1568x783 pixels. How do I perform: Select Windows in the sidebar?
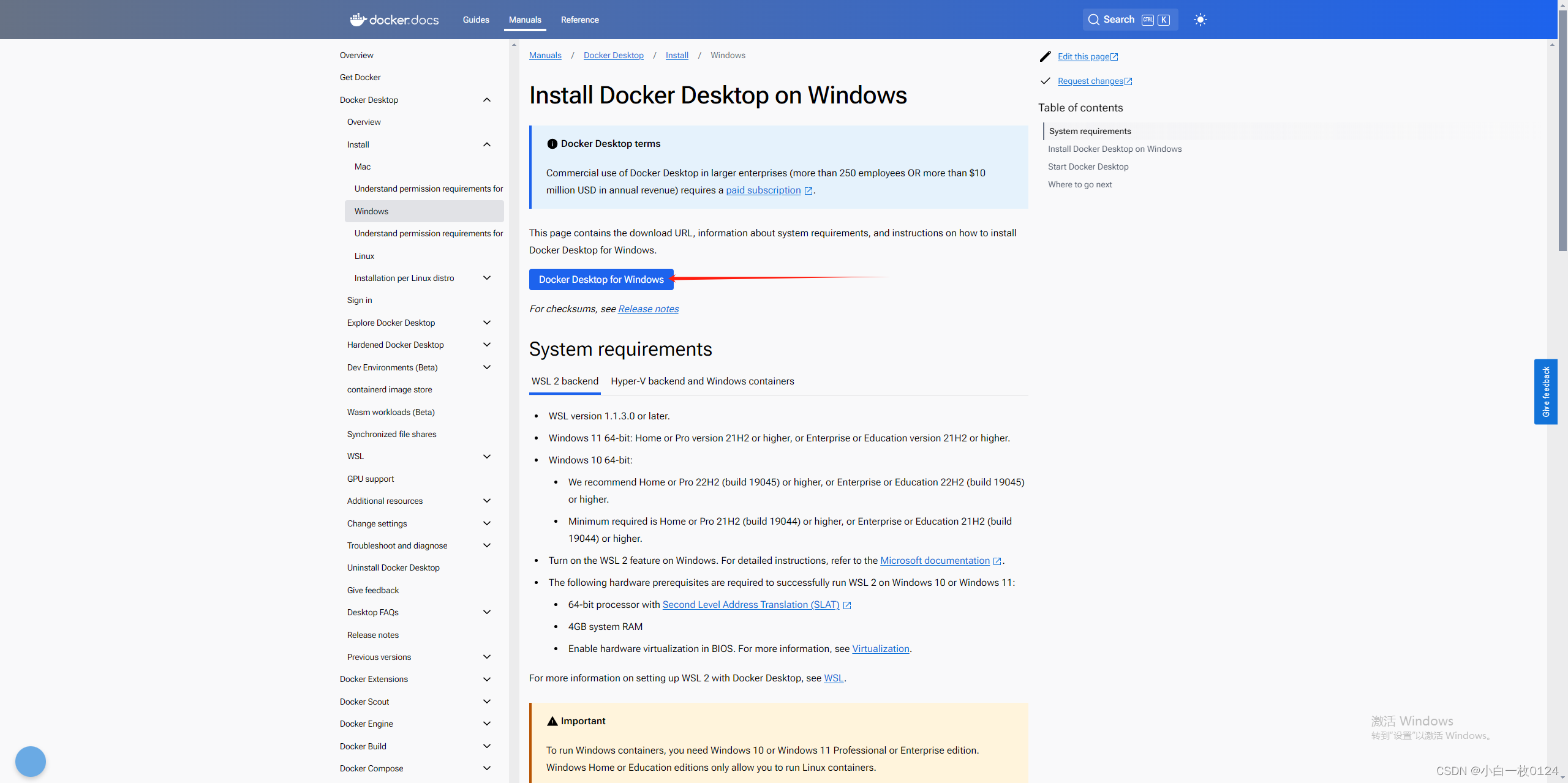[x=424, y=211]
